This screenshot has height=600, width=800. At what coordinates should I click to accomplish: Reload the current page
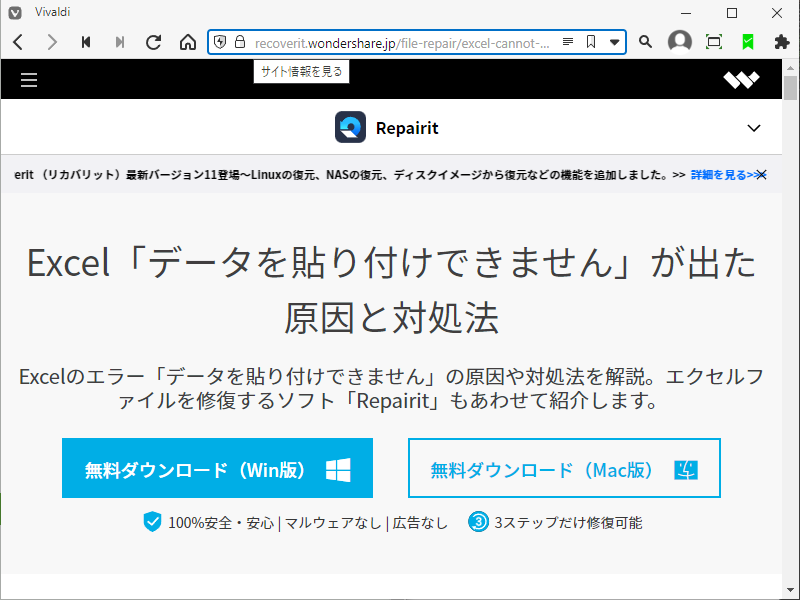pyautogui.click(x=154, y=42)
